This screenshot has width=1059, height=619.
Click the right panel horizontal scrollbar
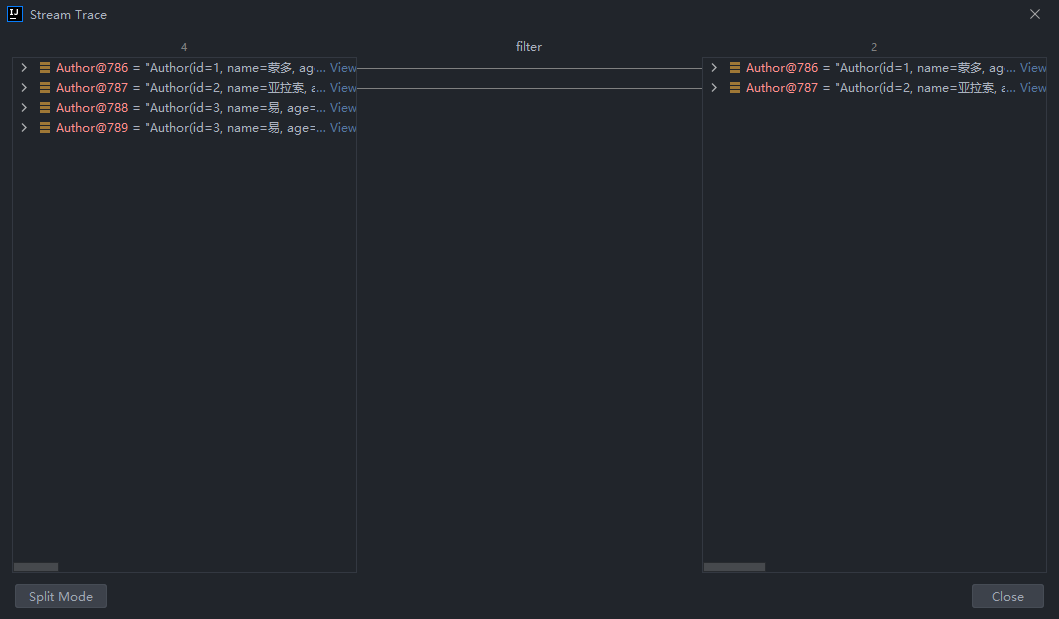734,567
